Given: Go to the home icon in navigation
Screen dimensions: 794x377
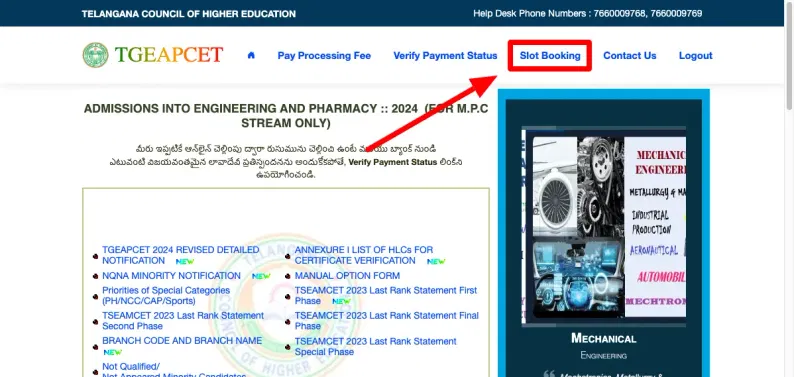Looking at the screenshot, I should [x=251, y=56].
